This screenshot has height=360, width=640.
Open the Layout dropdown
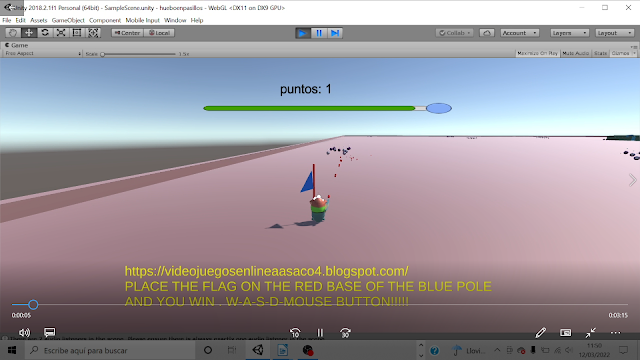pos(614,33)
